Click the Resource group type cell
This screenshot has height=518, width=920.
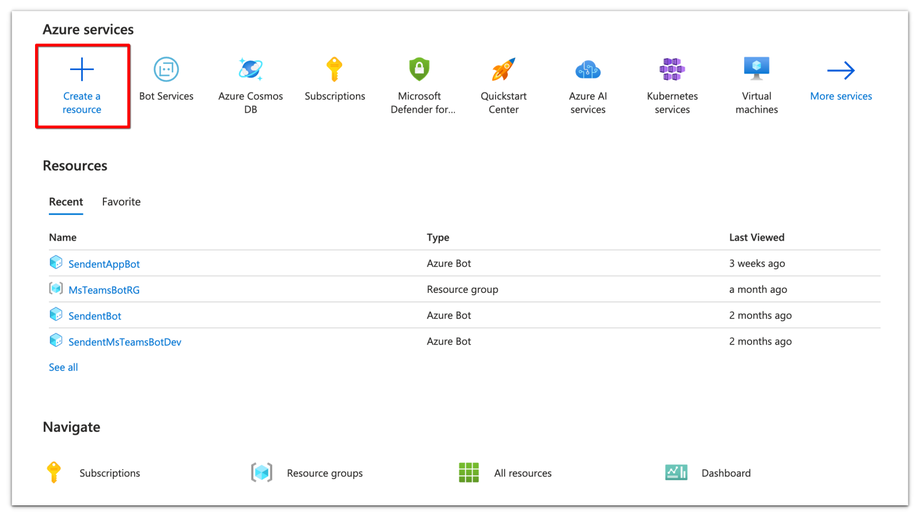(x=462, y=289)
